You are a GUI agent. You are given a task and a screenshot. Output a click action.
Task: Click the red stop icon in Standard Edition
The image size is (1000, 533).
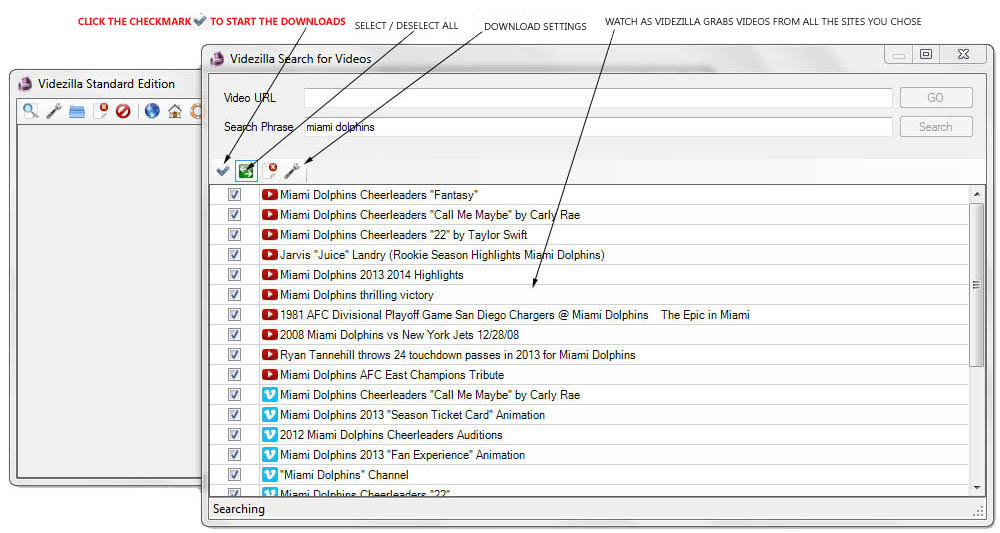tap(123, 112)
